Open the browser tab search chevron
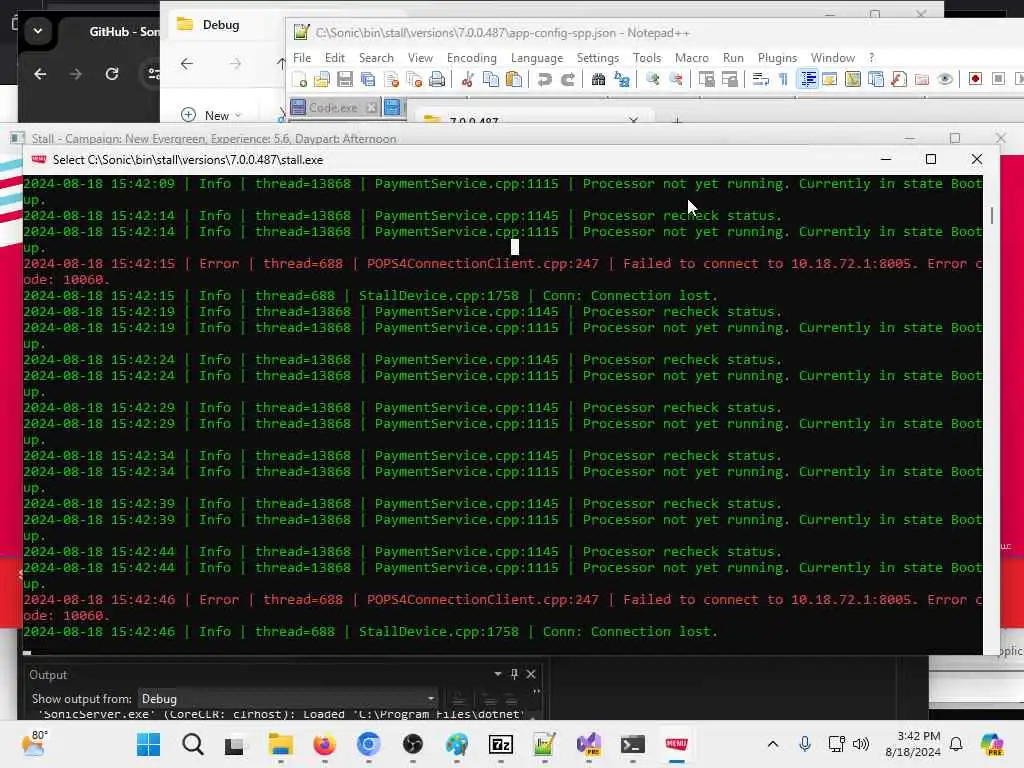The height and width of the screenshot is (768, 1024). [x=38, y=31]
